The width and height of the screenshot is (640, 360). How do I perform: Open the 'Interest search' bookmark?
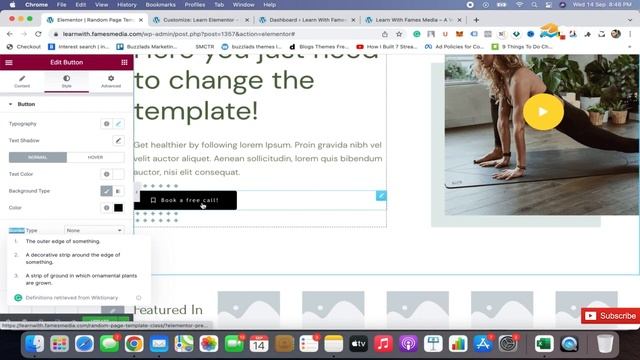(x=78, y=47)
